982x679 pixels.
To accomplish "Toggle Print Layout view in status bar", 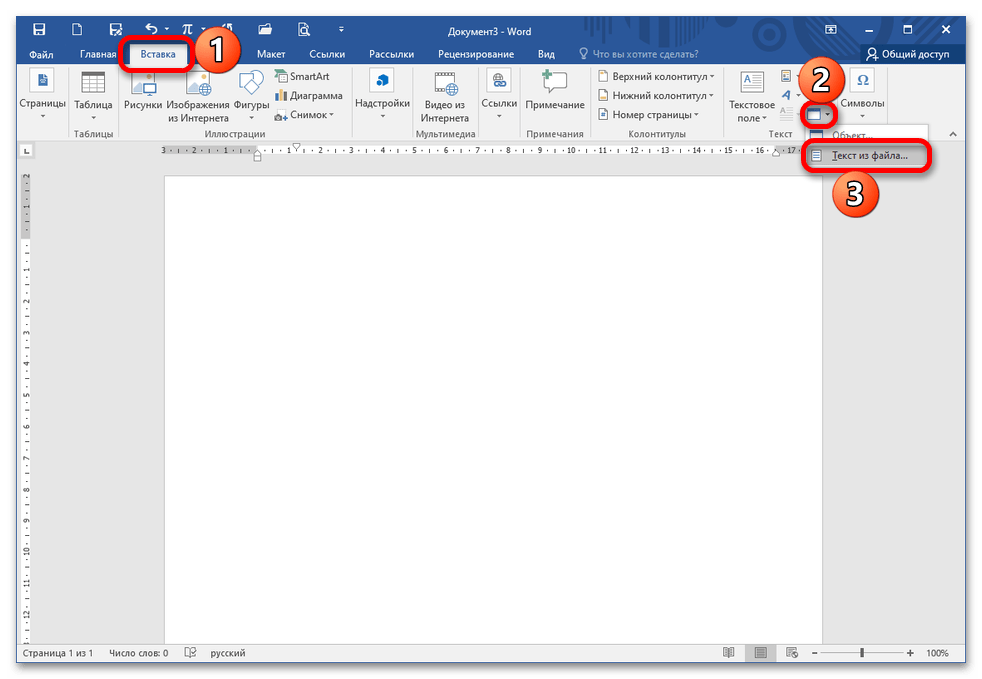I will [x=760, y=653].
